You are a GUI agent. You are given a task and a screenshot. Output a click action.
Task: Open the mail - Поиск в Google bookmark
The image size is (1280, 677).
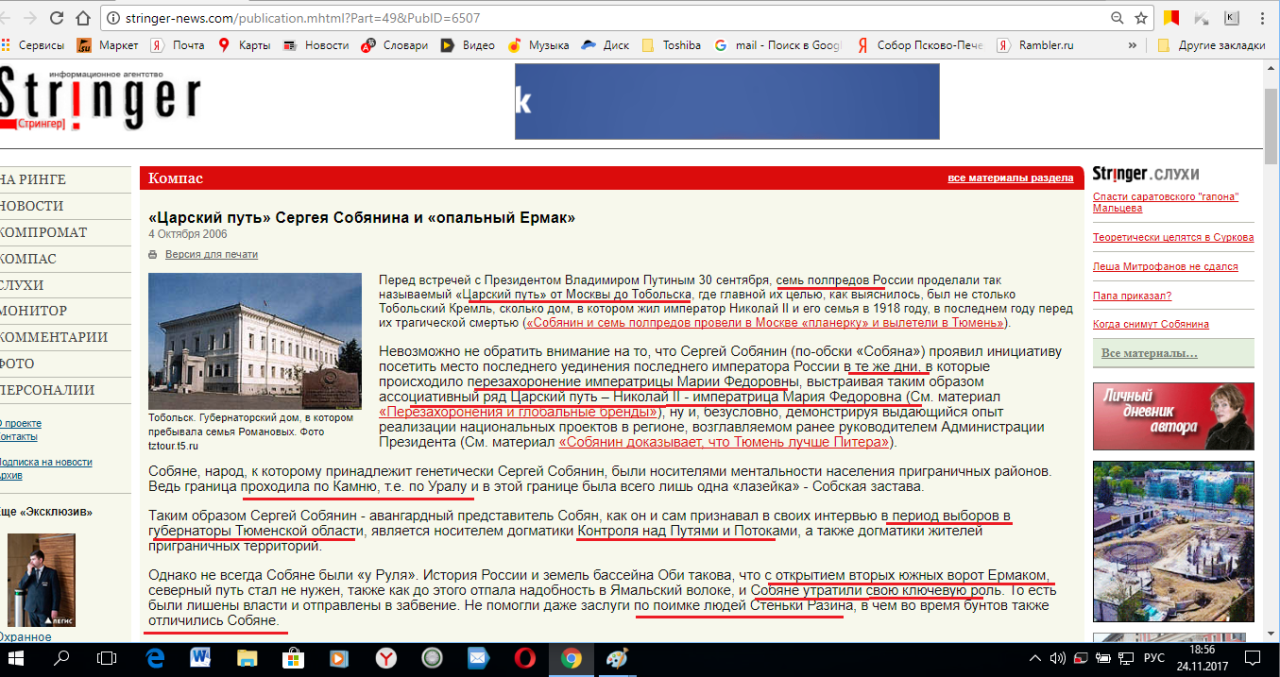[x=778, y=45]
